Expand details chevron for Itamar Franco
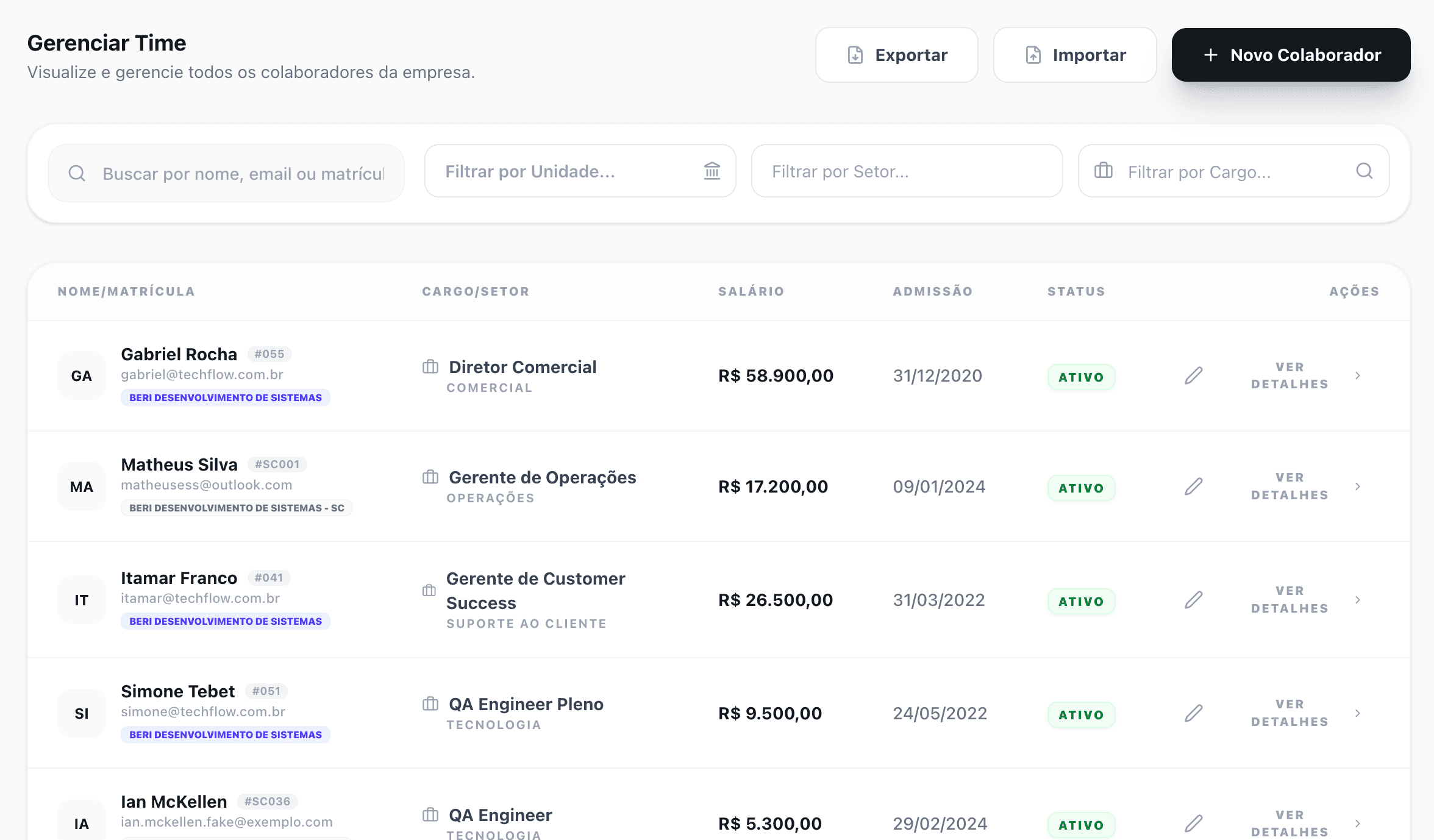Image resolution: width=1434 pixels, height=840 pixels. click(1358, 600)
